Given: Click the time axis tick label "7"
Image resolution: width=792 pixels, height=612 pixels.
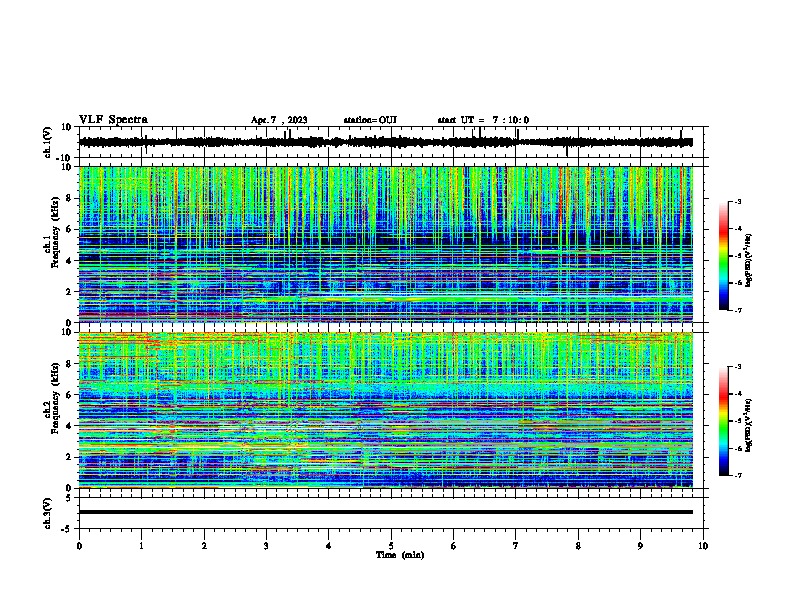Looking at the screenshot, I should pos(516,546).
